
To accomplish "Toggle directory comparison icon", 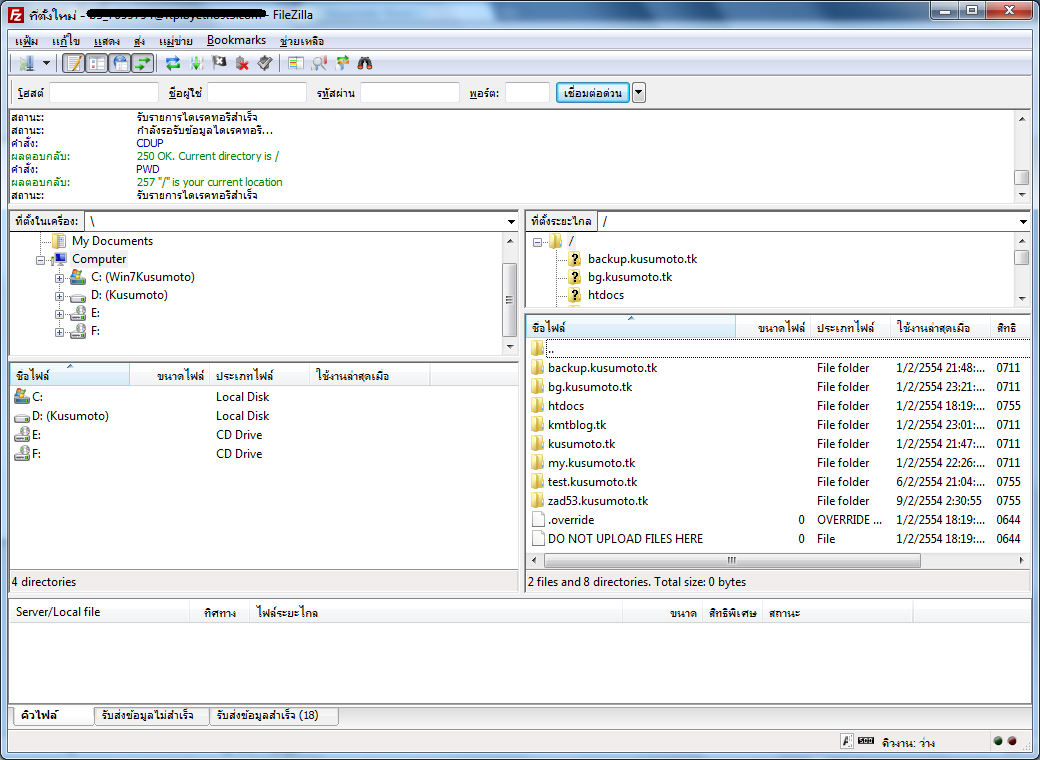I will [319, 64].
